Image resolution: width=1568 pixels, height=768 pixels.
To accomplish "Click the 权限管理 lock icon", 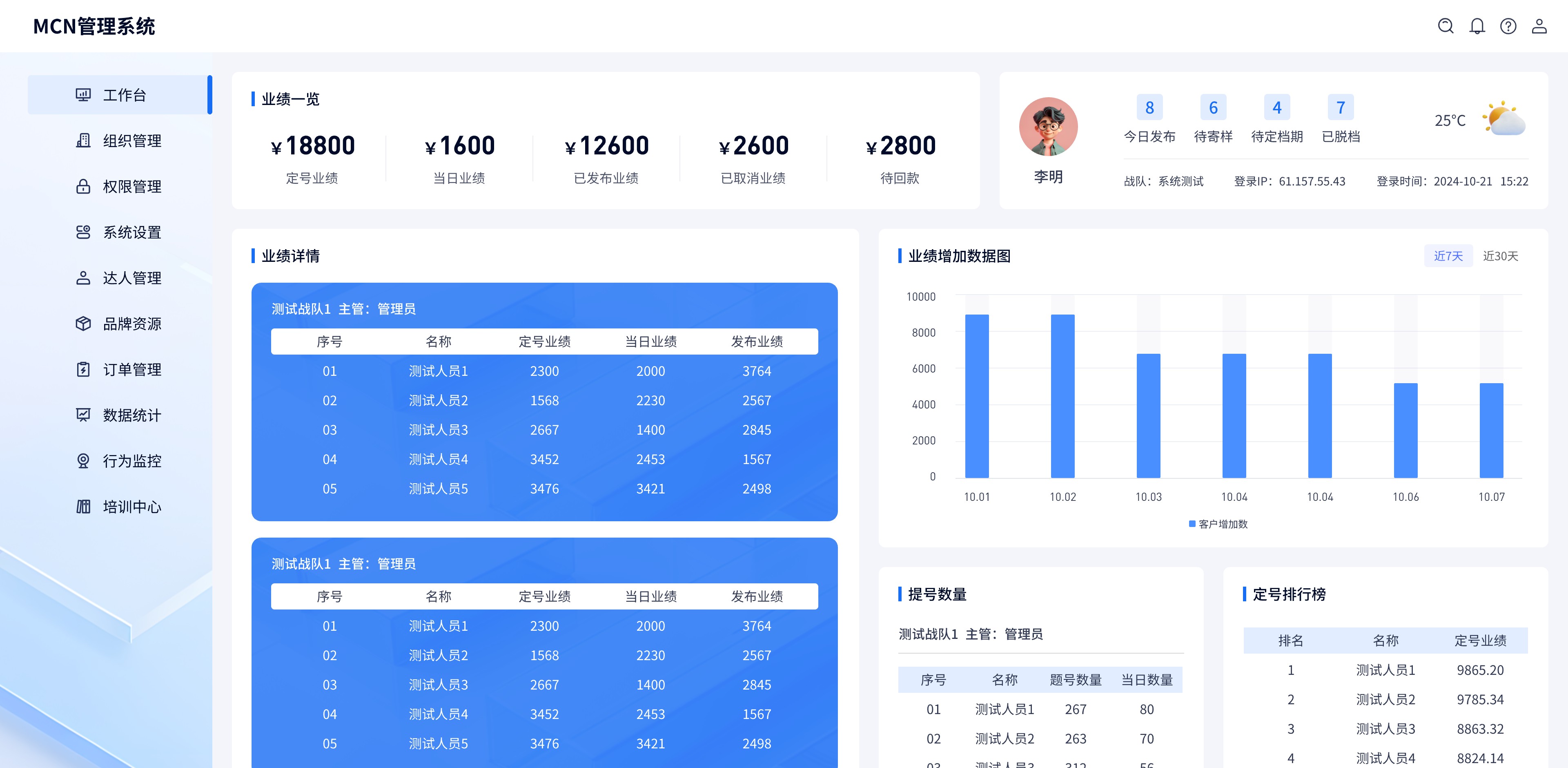I will click(x=83, y=186).
